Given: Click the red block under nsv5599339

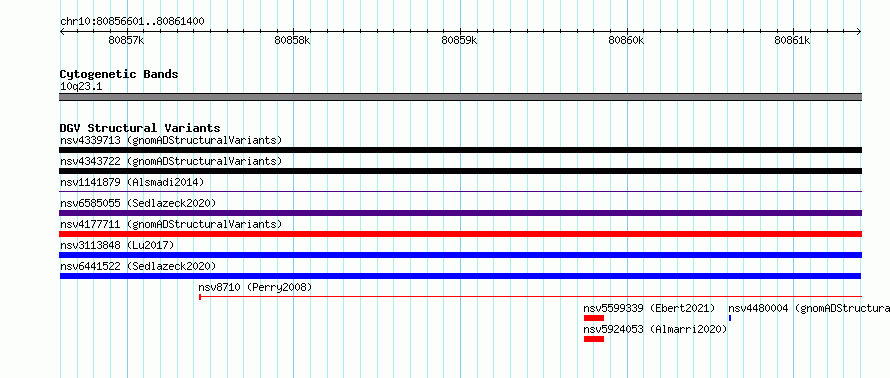Looking at the screenshot, I should pos(594,318).
